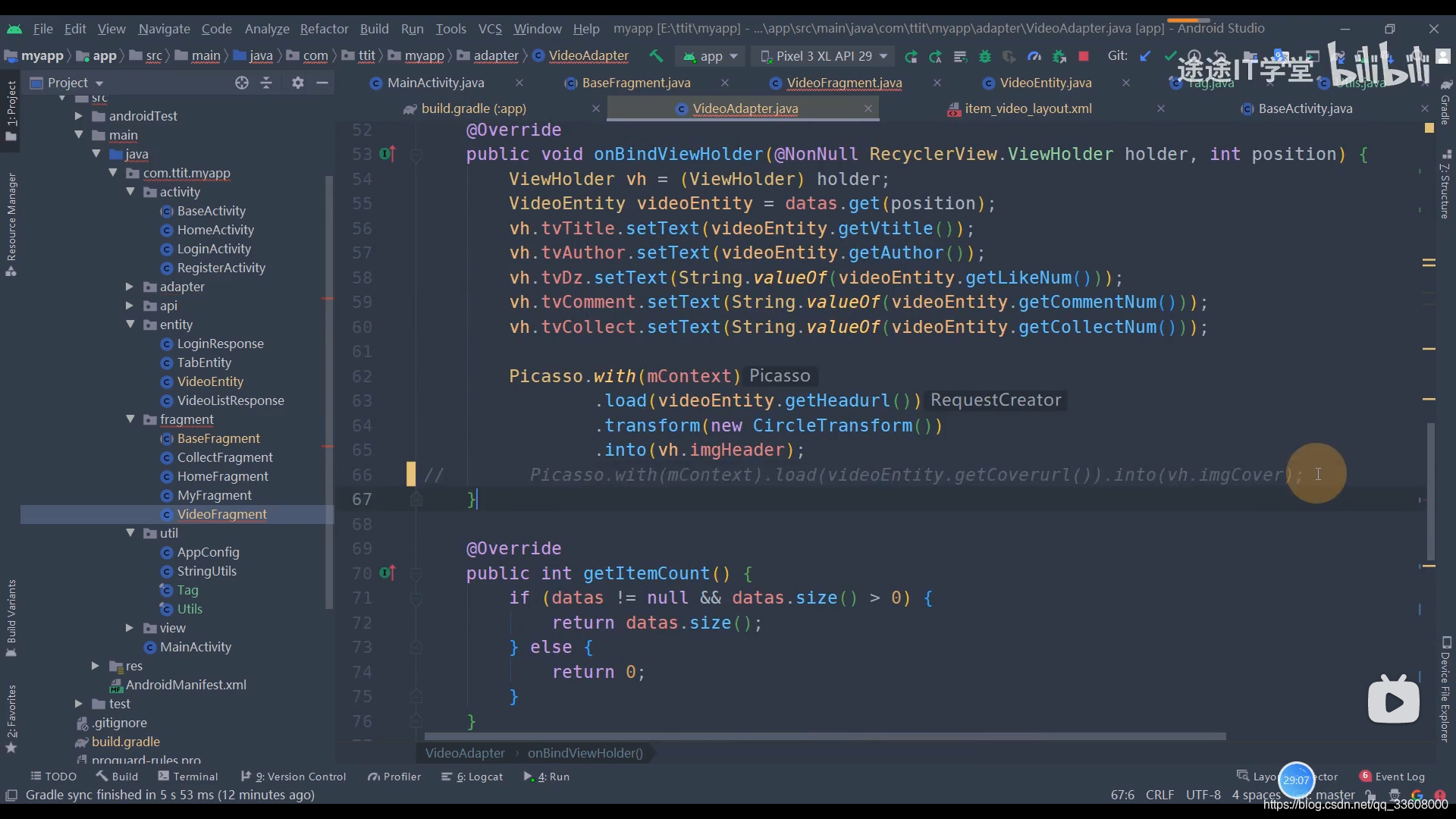Open Project panel settings gear
The image size is (1456, 819).
click(x=298, y=83)
